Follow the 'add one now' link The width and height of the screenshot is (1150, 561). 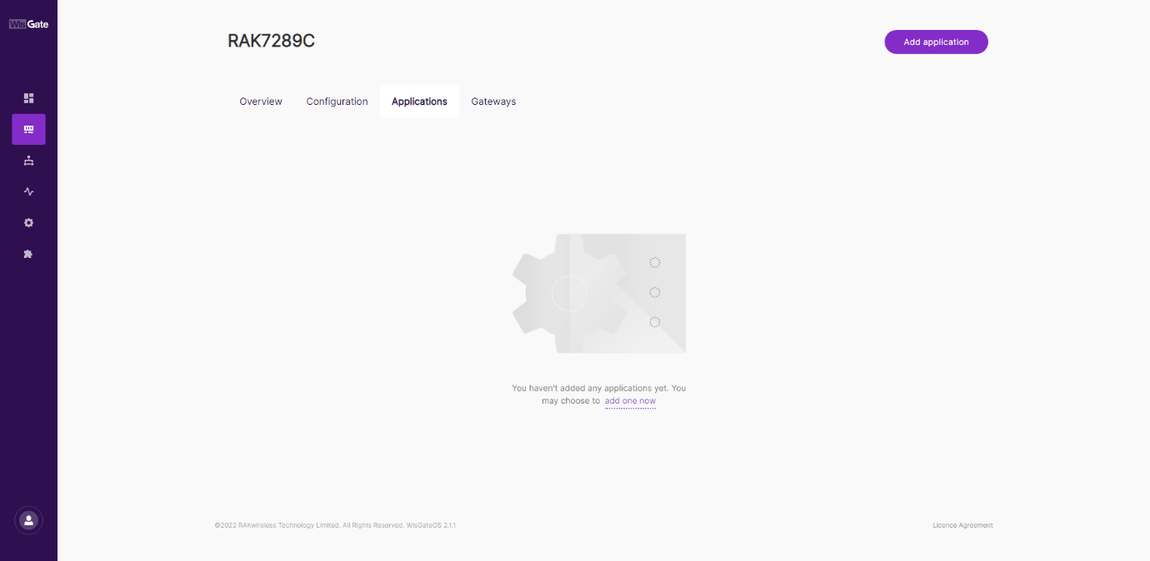(630, 401)
